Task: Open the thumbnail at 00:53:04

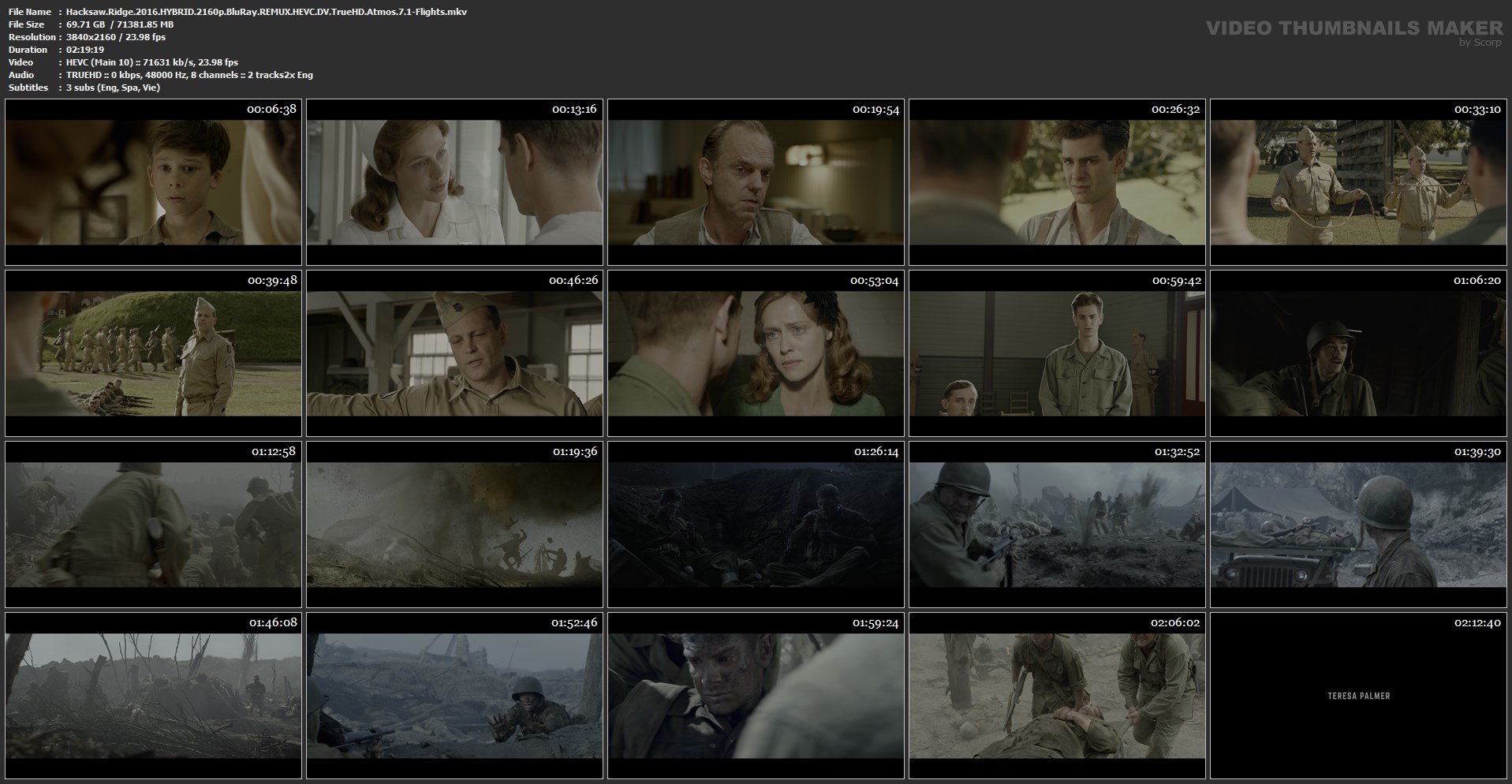Action: pos(756,353)
